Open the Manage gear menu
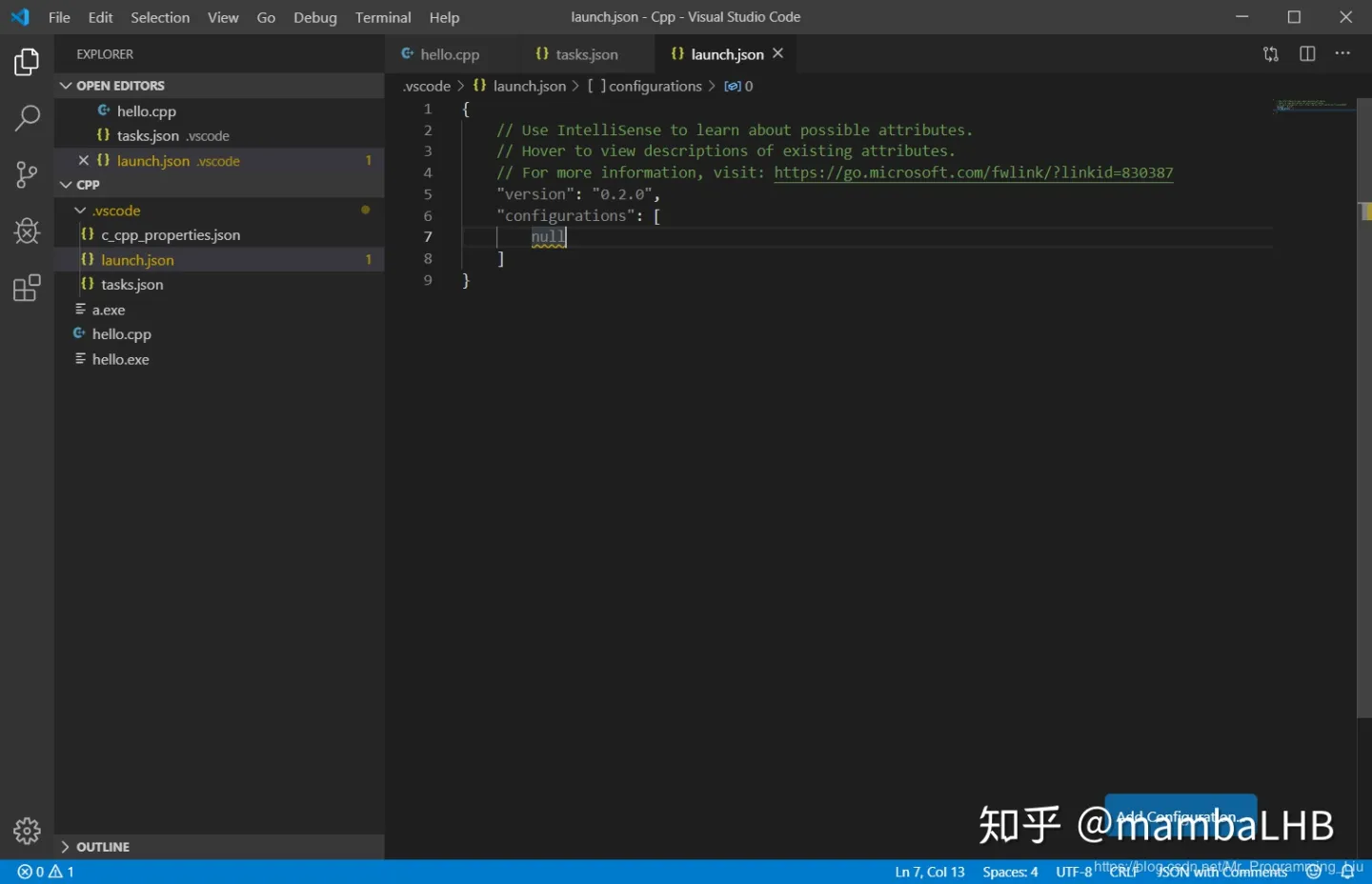This screenshot has width=1372, height=884. [x=26, y=831]
